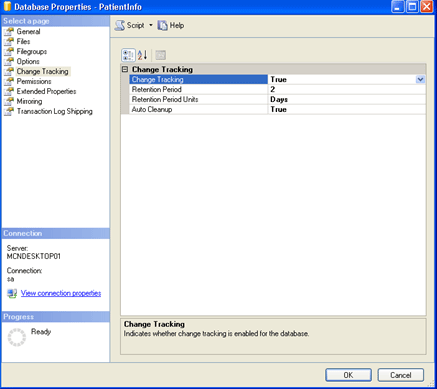Image resolution: width=437 pixels, height=389 pixels.
Task: Click the Change Tracking page icon
Action: point(9,72)
